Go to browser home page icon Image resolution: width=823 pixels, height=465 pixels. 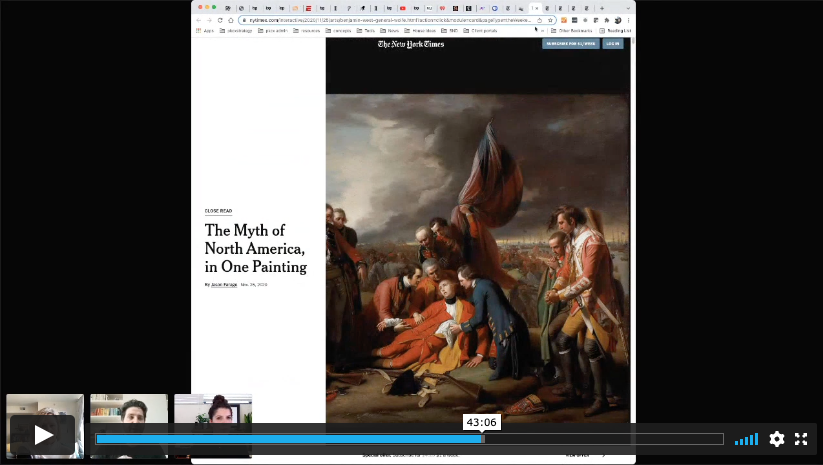pos(230,20)
